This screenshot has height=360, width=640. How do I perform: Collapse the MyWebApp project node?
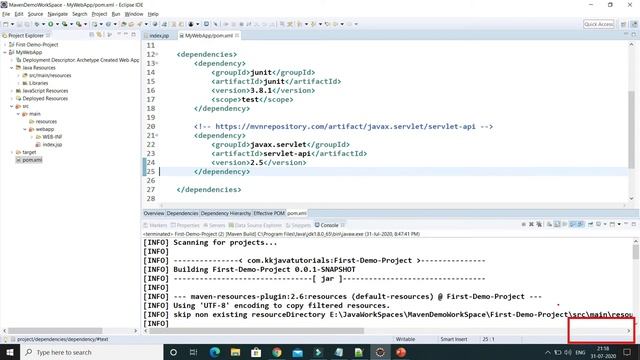click(5, 52)
